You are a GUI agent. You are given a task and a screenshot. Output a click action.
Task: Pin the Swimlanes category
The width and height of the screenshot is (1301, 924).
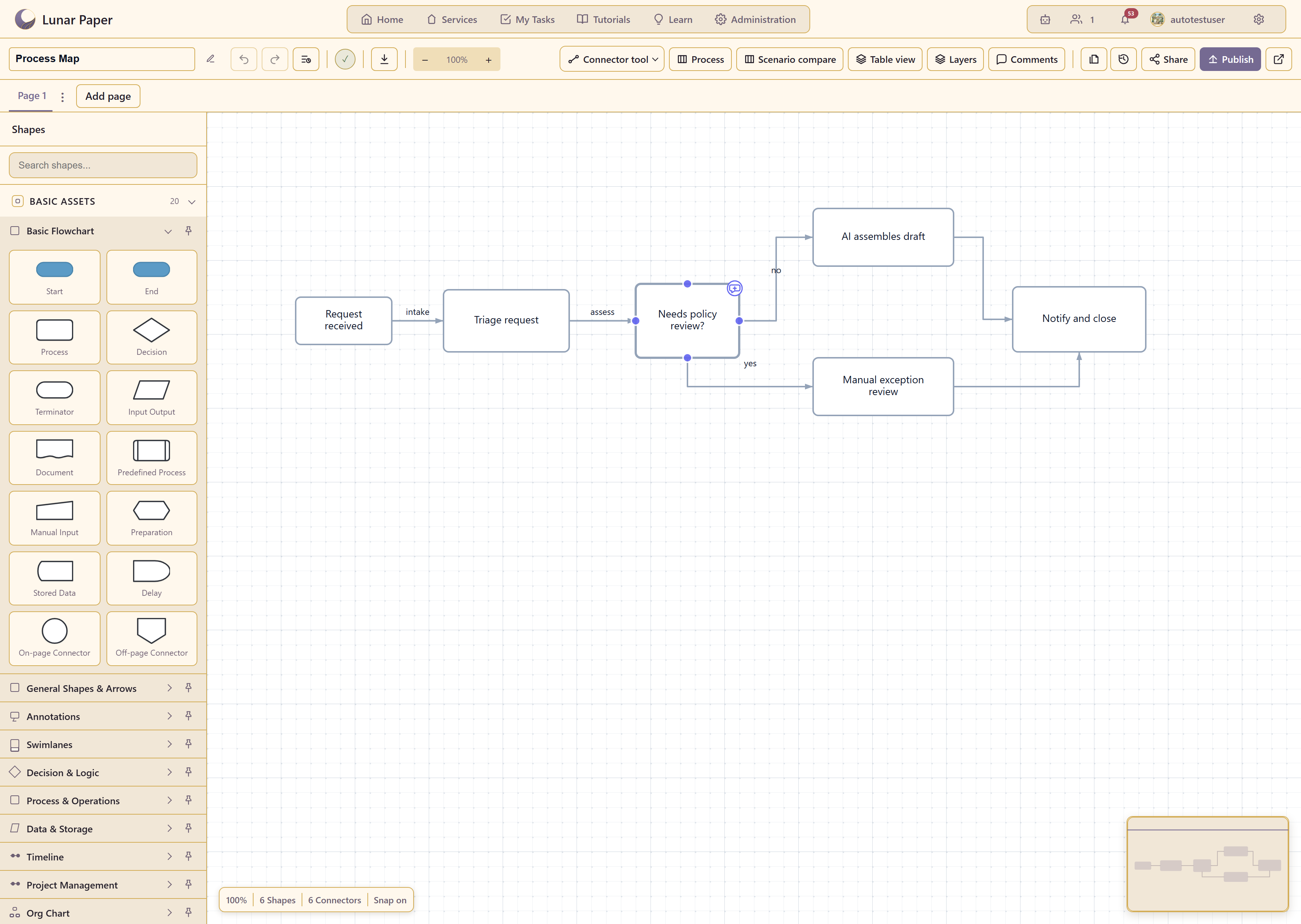point(188,744)
